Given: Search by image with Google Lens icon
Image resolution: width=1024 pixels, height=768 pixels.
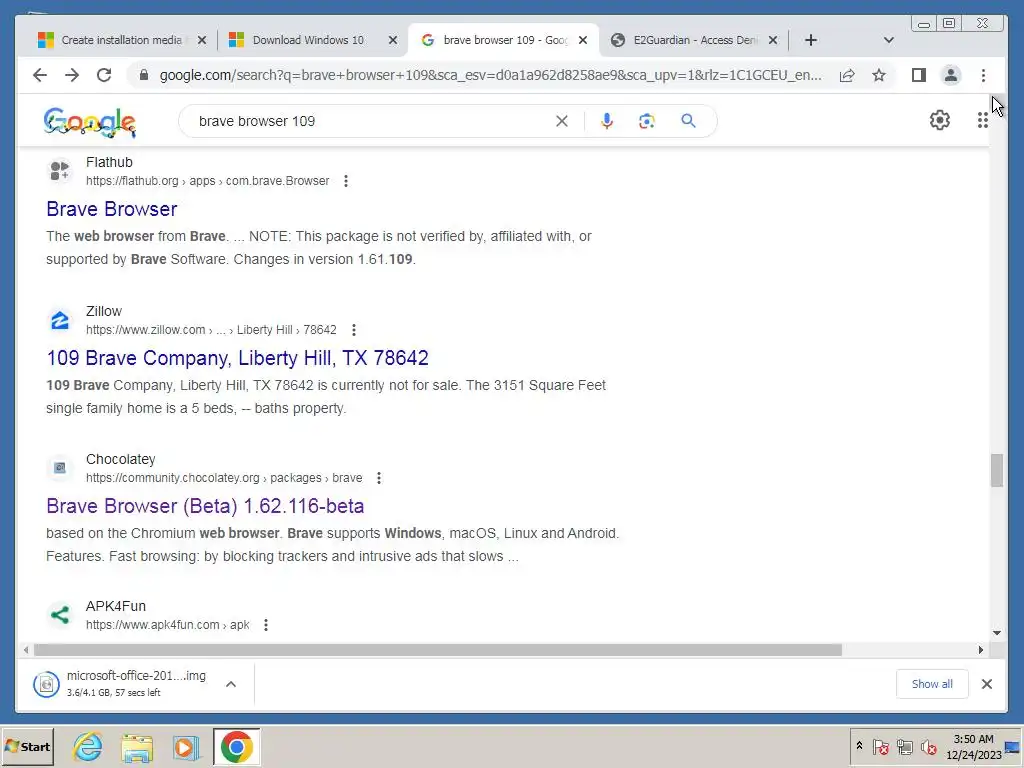Looking at the screenshot, I should tap(647, 121).
